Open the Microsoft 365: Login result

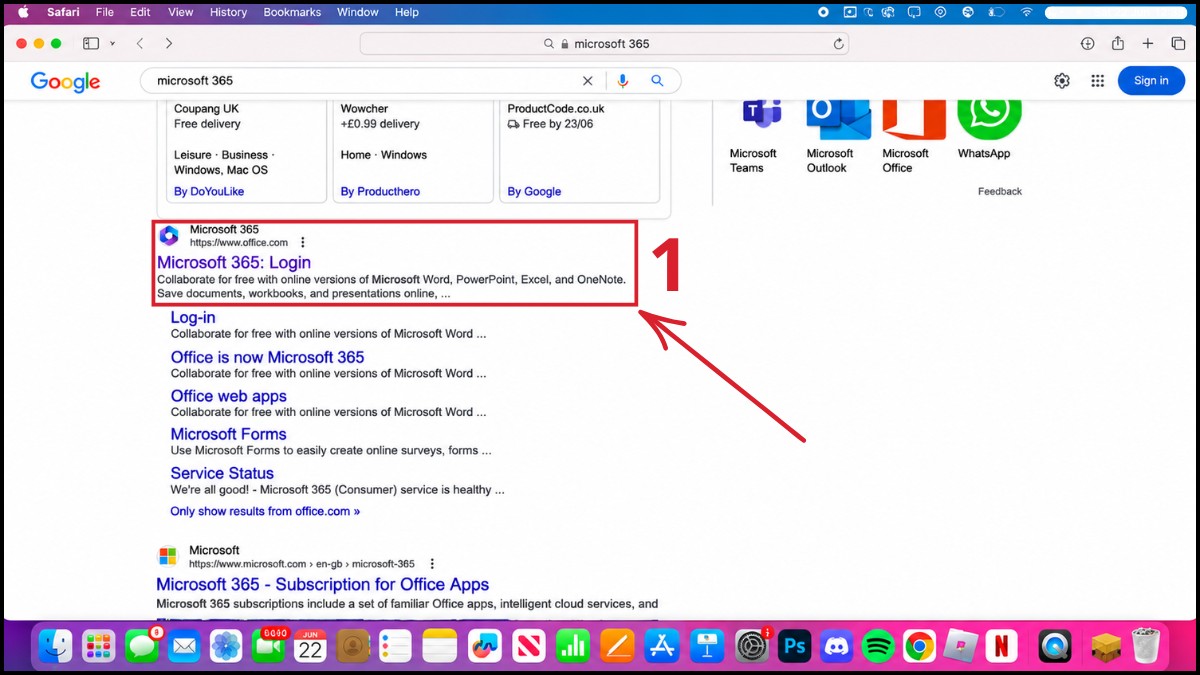(x=234, y=262)
